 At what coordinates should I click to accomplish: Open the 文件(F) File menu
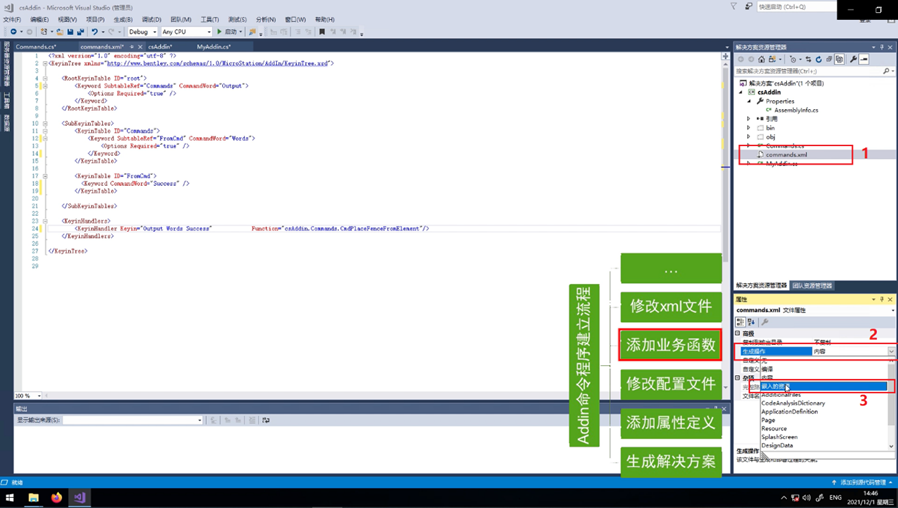click(x=12, y=19)
